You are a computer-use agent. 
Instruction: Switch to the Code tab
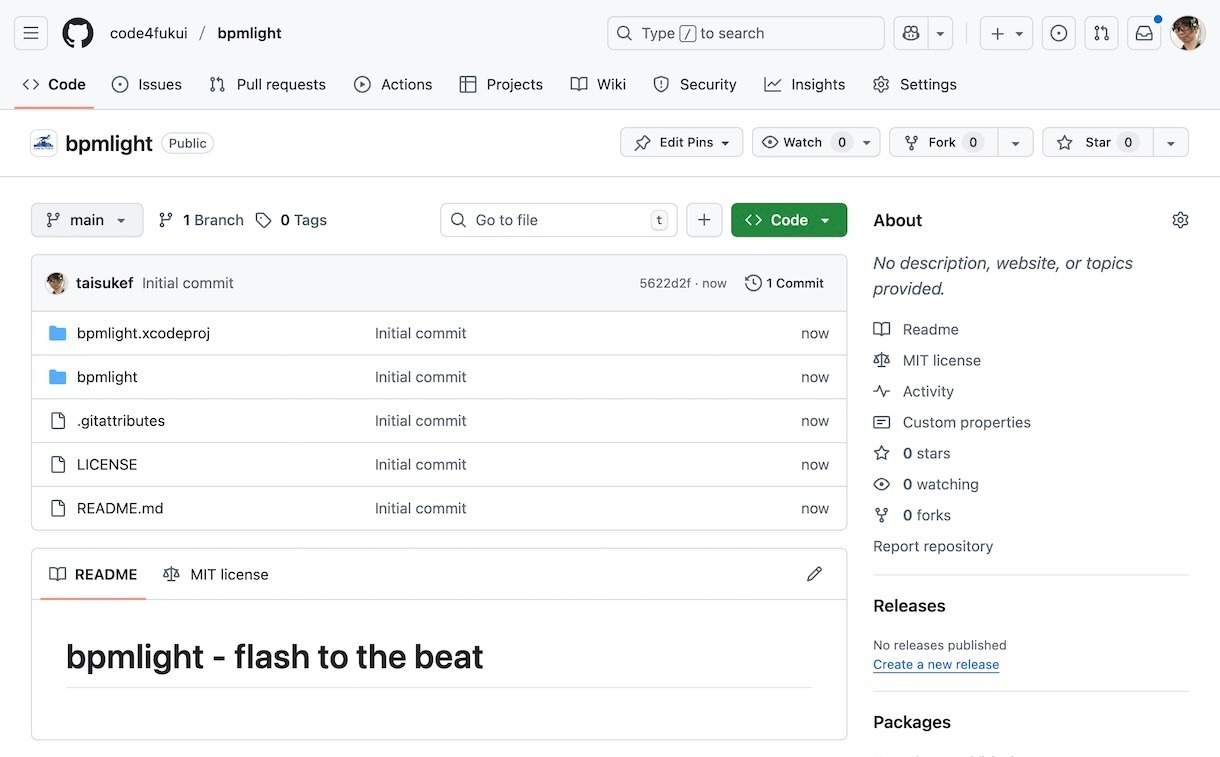coord(54,85)
